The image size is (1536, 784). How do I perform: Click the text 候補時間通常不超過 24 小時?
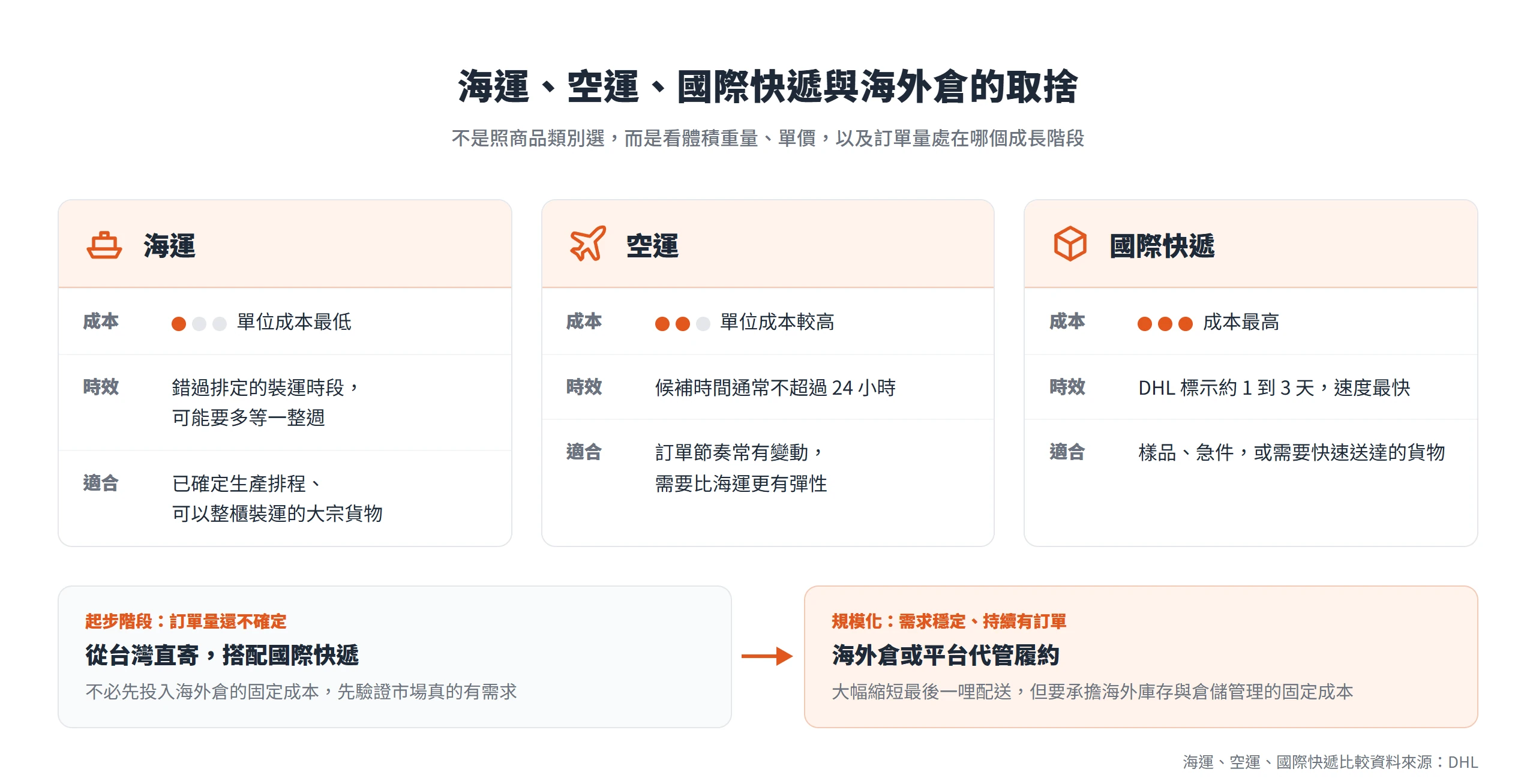pyautogui.click(x=775, y=388)
